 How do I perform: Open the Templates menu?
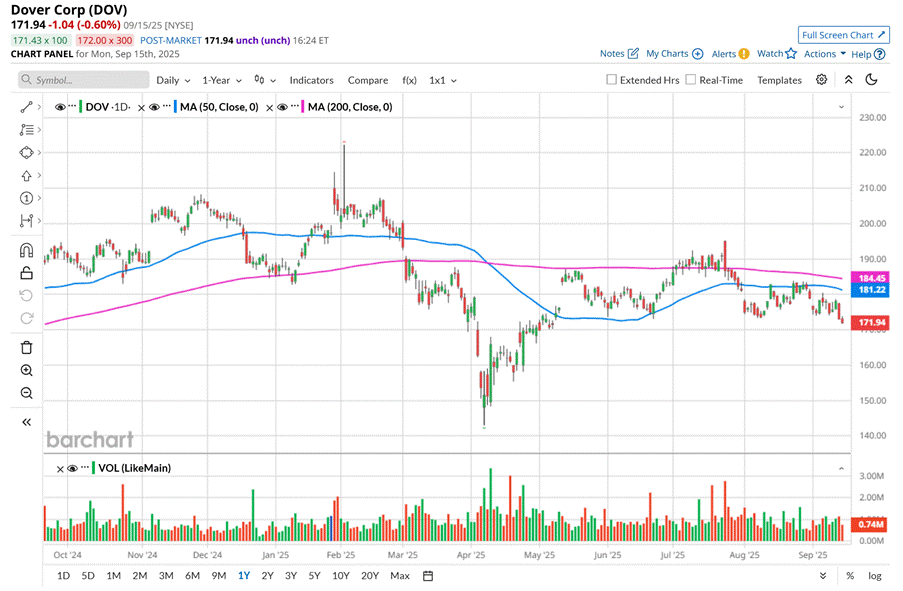coord(779,80)
